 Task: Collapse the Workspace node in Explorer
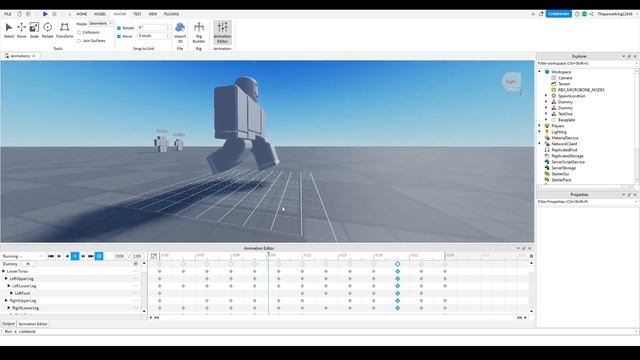pos(540,72)
